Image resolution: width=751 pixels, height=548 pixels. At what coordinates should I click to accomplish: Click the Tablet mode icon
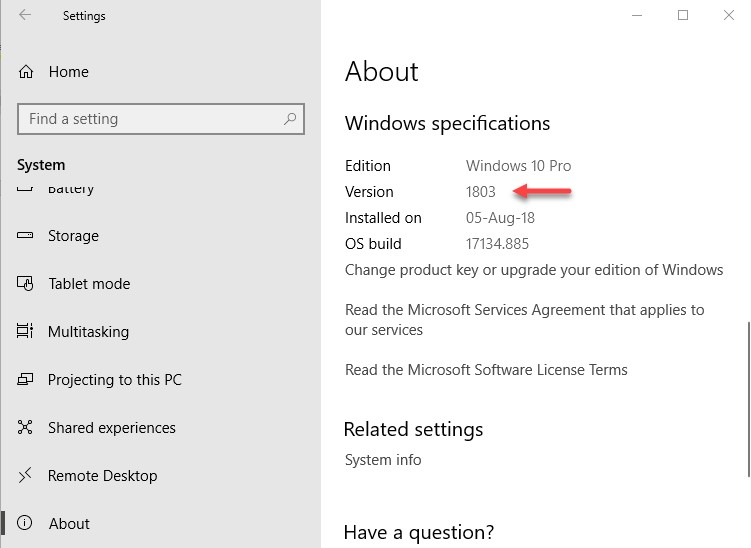25,284
